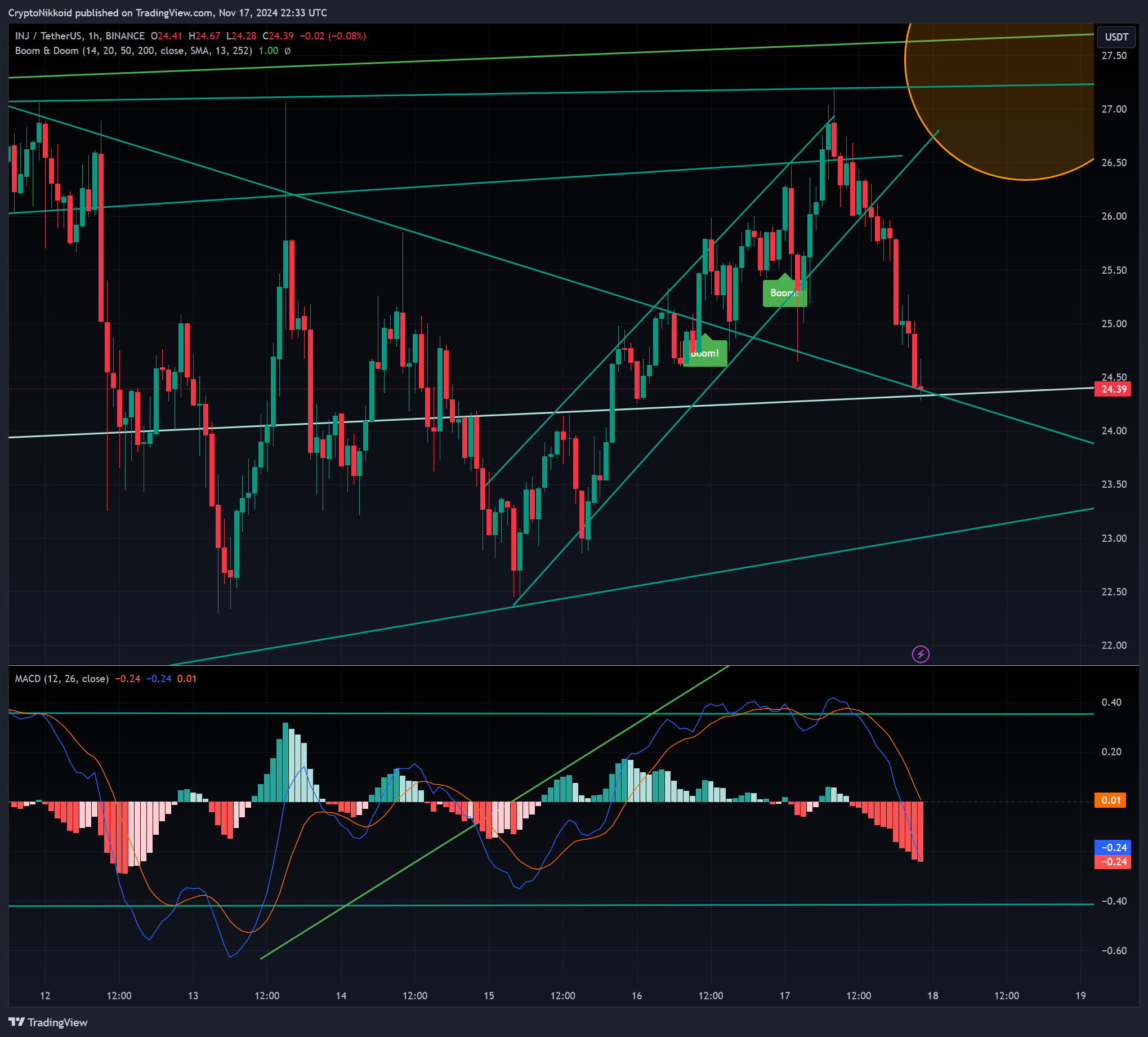Click the CryptoNikkoid published header text
1148x1037 pixels.
pyautogui.click(x=167, y=12)
